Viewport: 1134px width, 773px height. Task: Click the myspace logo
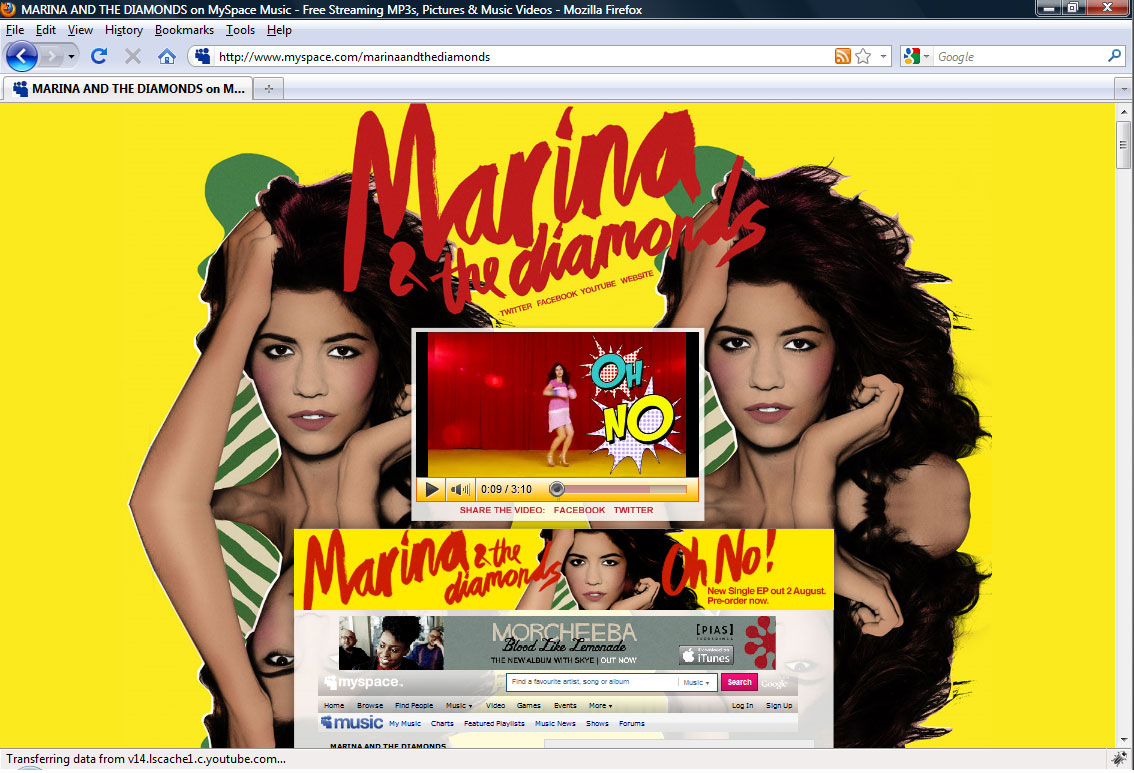[x=363, y=682]
